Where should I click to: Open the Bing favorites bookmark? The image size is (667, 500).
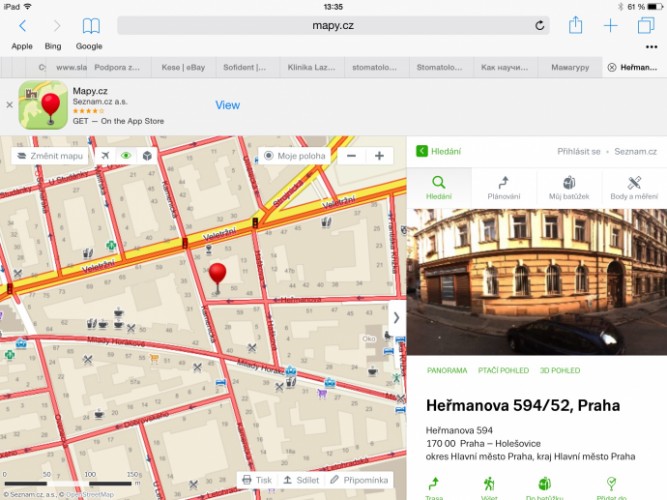pos(53,46)
